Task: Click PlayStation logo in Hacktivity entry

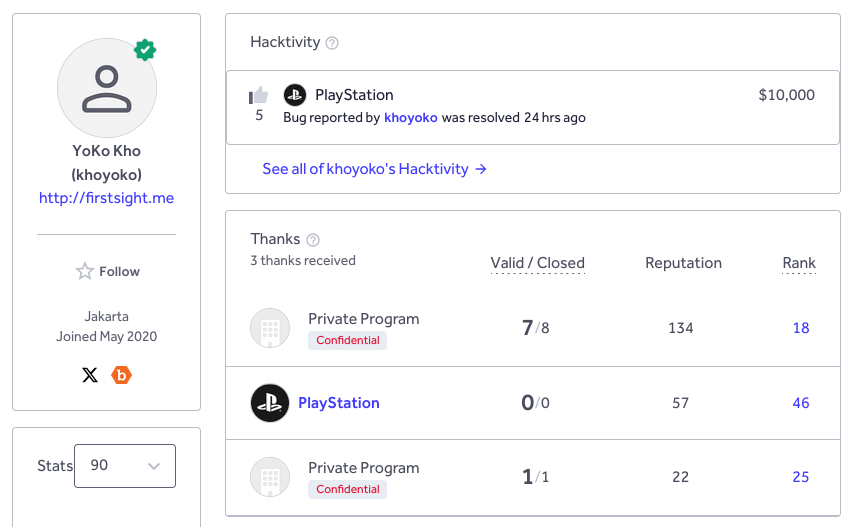Action: tap(295, 95)
